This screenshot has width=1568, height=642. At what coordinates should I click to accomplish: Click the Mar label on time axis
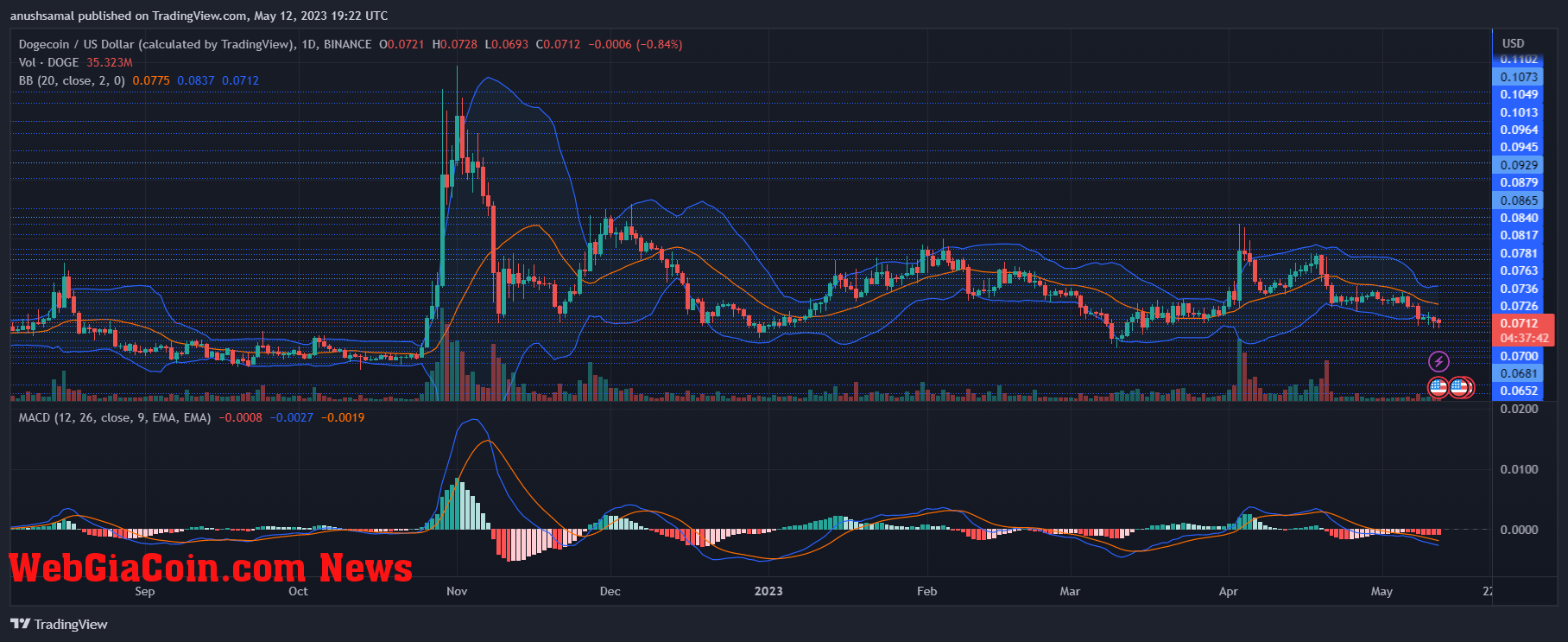point(1070,591)
